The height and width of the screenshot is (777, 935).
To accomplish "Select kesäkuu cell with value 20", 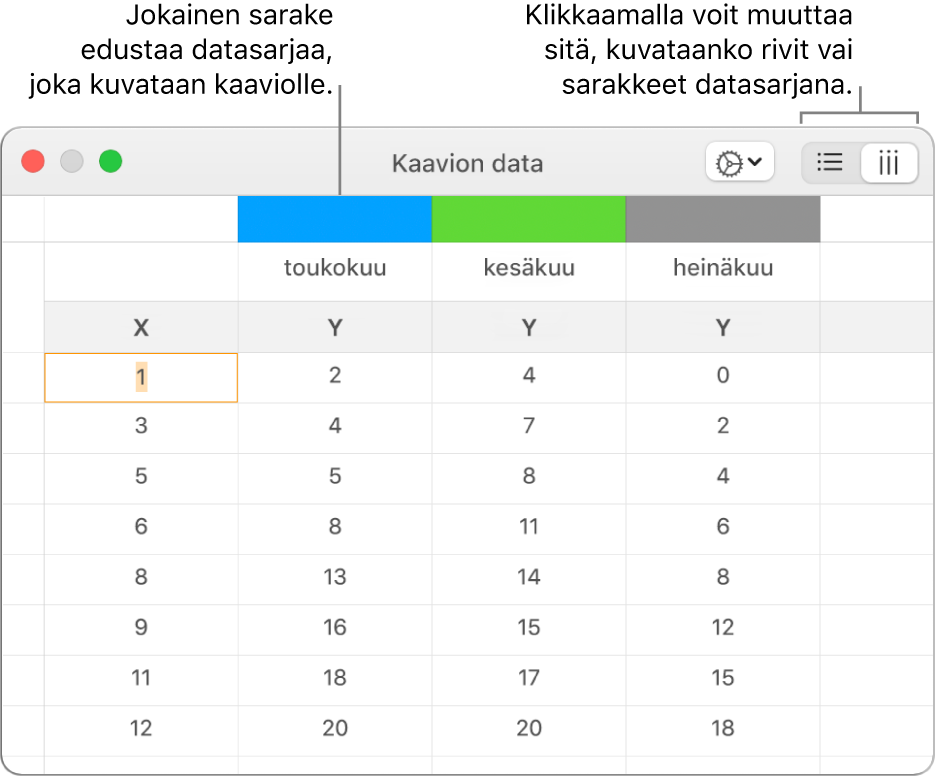I will click(x=528, y=731).
